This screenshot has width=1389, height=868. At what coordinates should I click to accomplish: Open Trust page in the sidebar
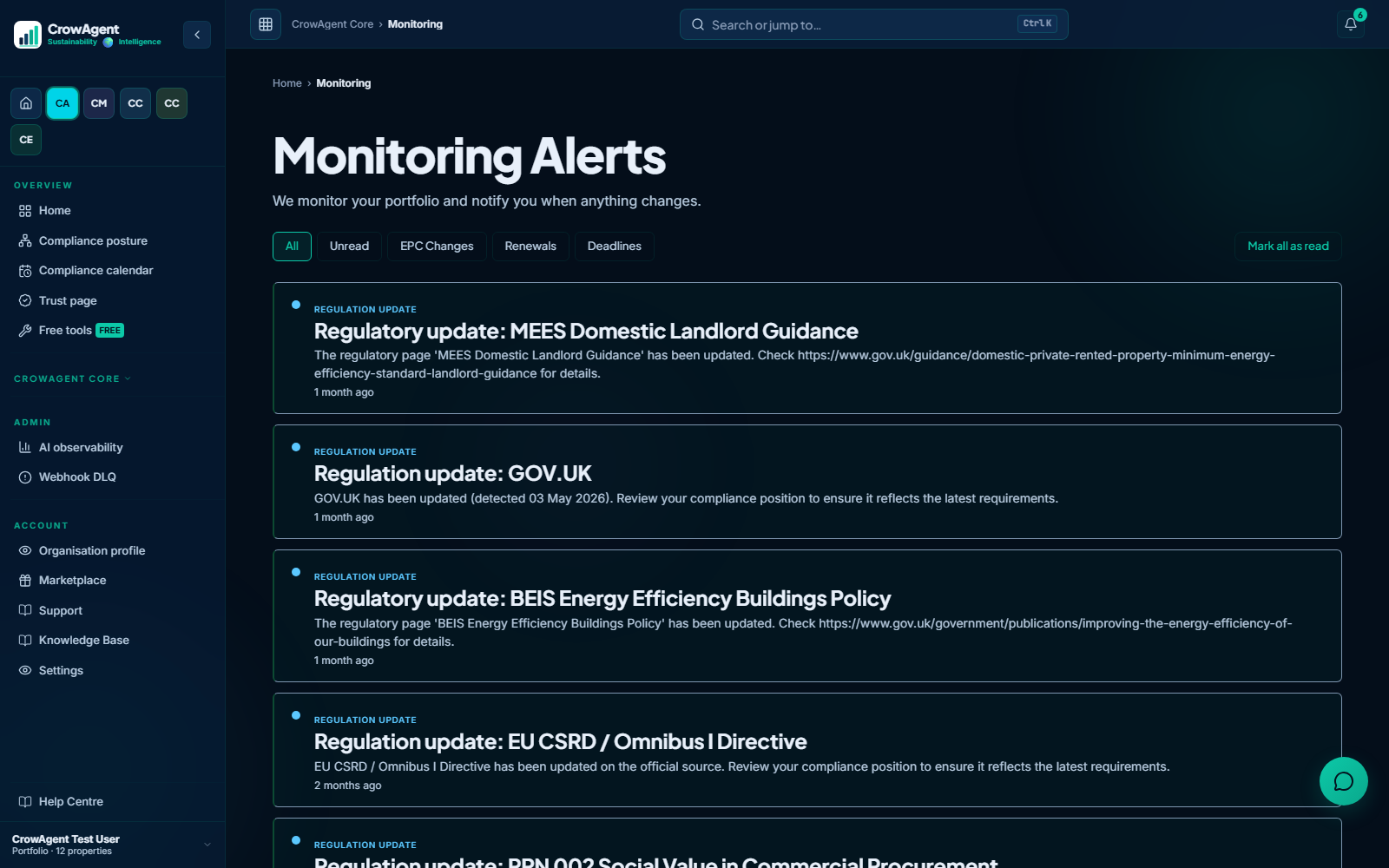pos(113,300)
